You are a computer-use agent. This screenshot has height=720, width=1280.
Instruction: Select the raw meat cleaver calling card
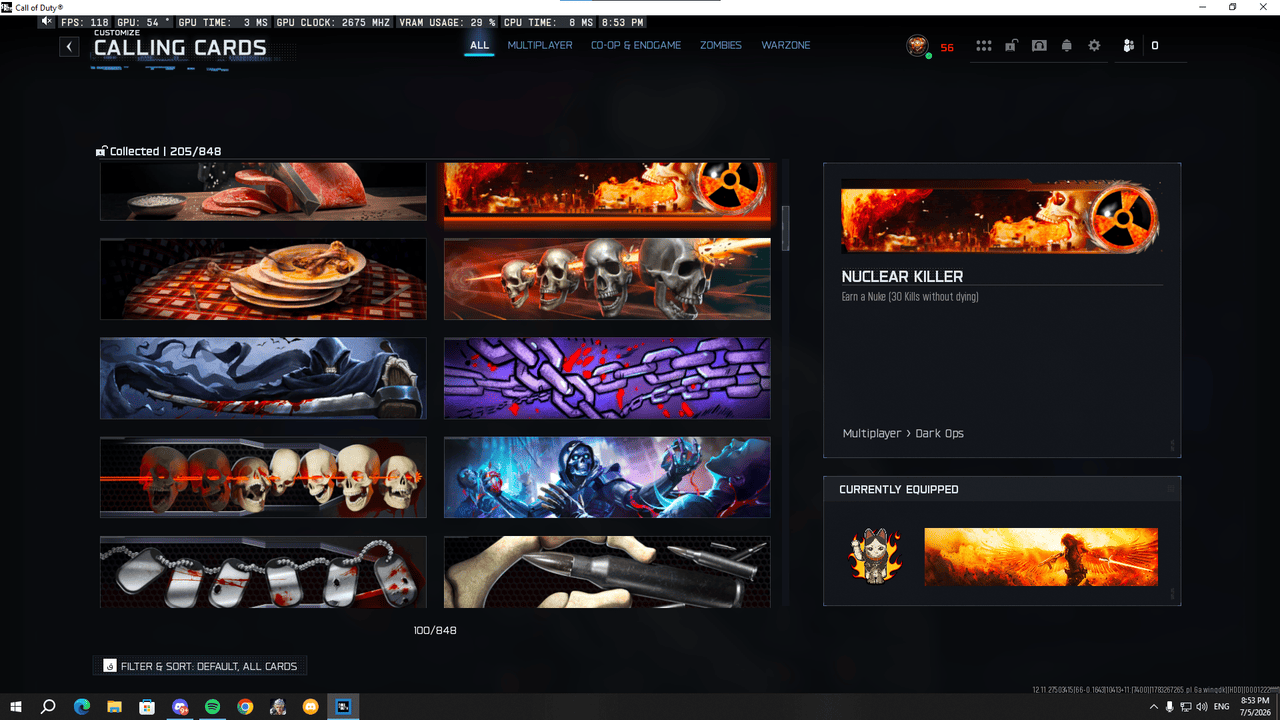point(263,191)
